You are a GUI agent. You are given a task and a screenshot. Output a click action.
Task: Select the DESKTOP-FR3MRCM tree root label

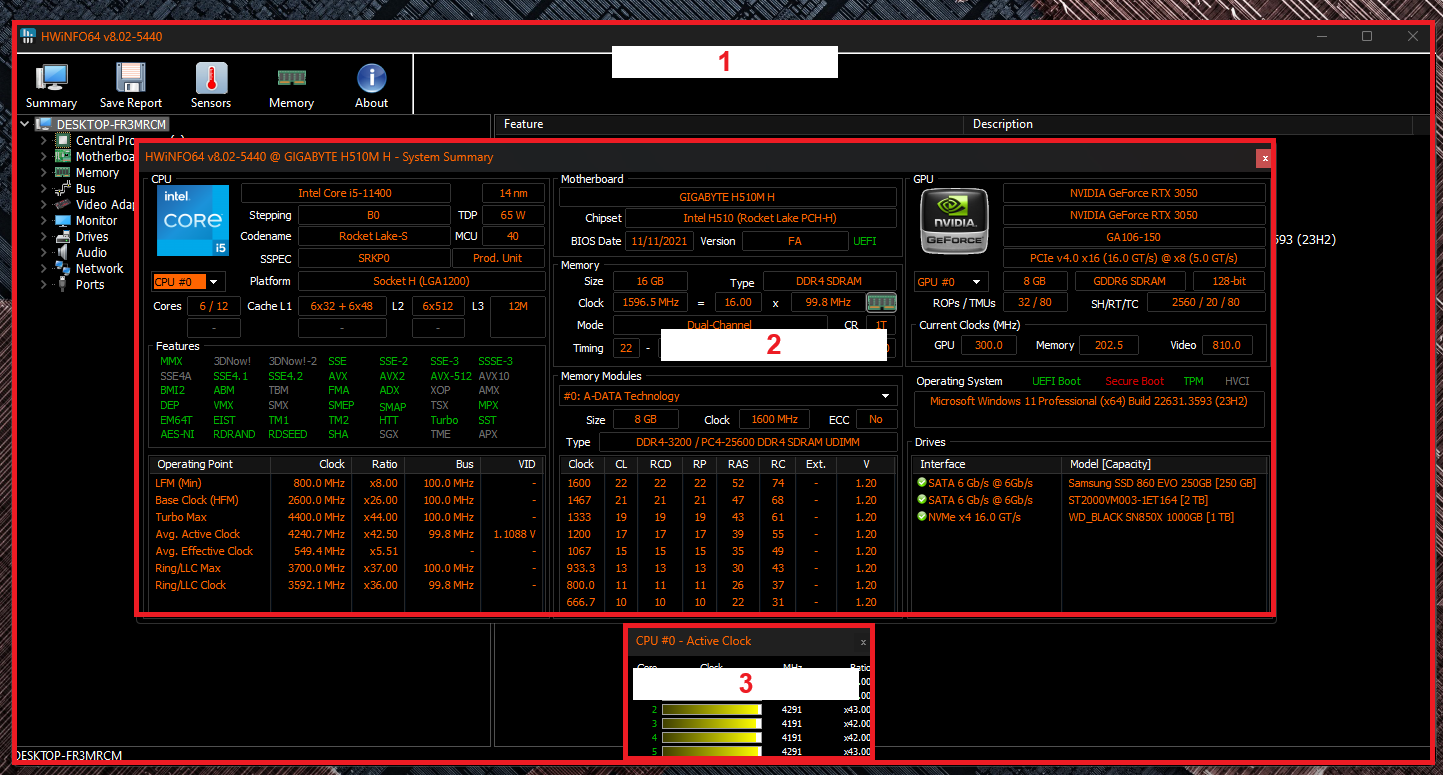coord(111,124)
